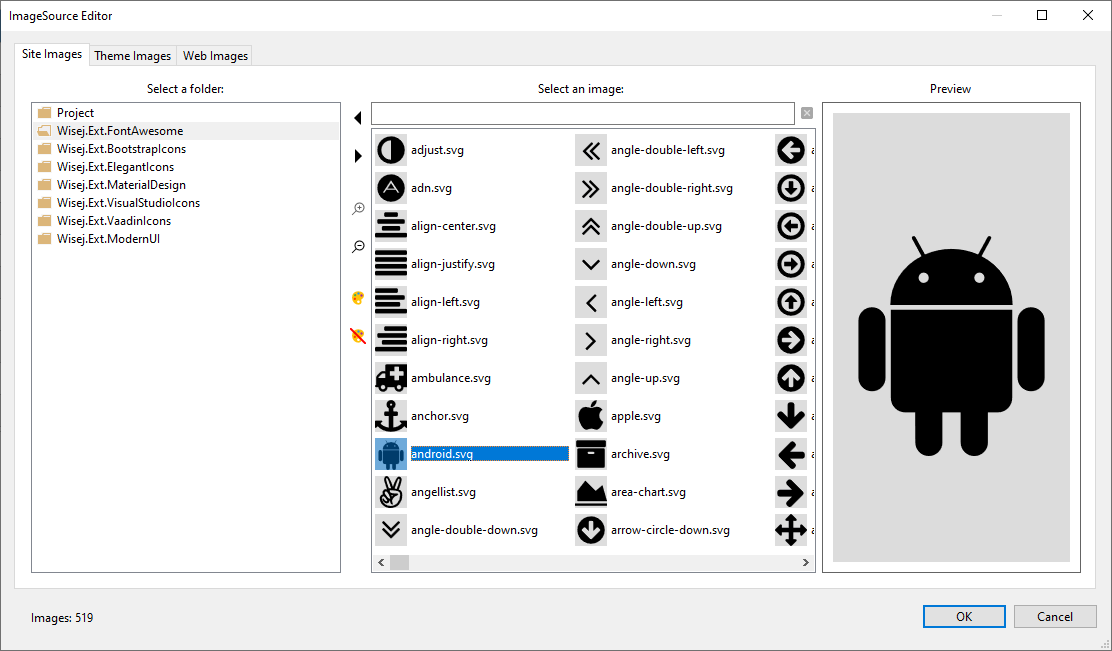This screenshot has width=1112, height=651.
Task: Select the Wisej.Ext.FontAwesome folder
Action: [120, 130]
